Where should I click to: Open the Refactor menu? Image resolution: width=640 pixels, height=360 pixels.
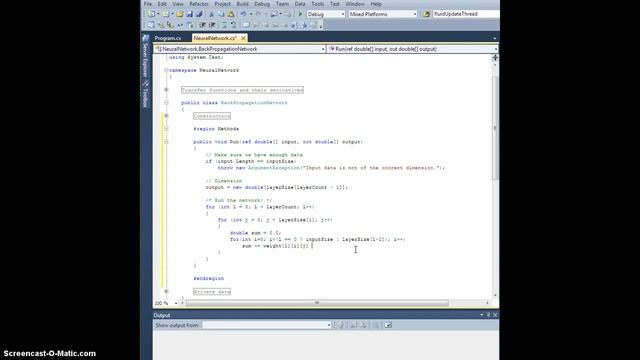[x=199, y=4]
